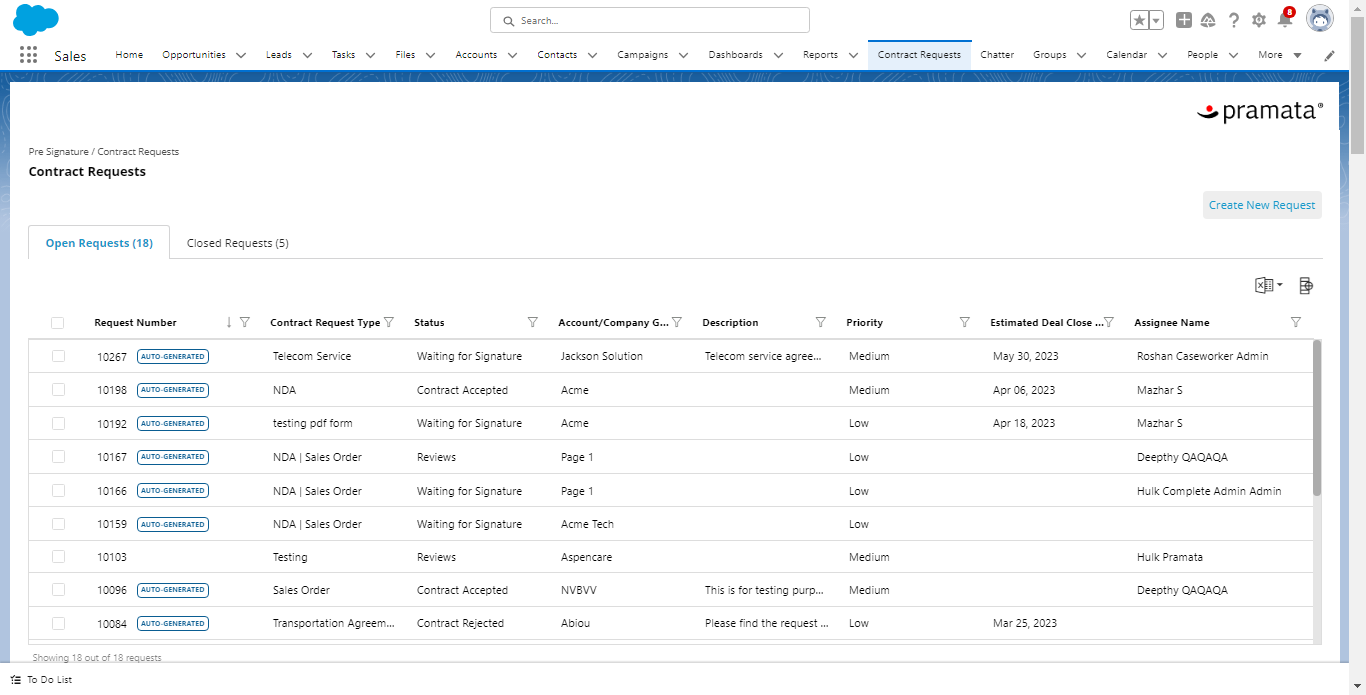Screen dimensions: 1366x695
Task: Open the Excel export dropdown arrow beside it
Action: pyautogui.click(x=1280, y=286)
